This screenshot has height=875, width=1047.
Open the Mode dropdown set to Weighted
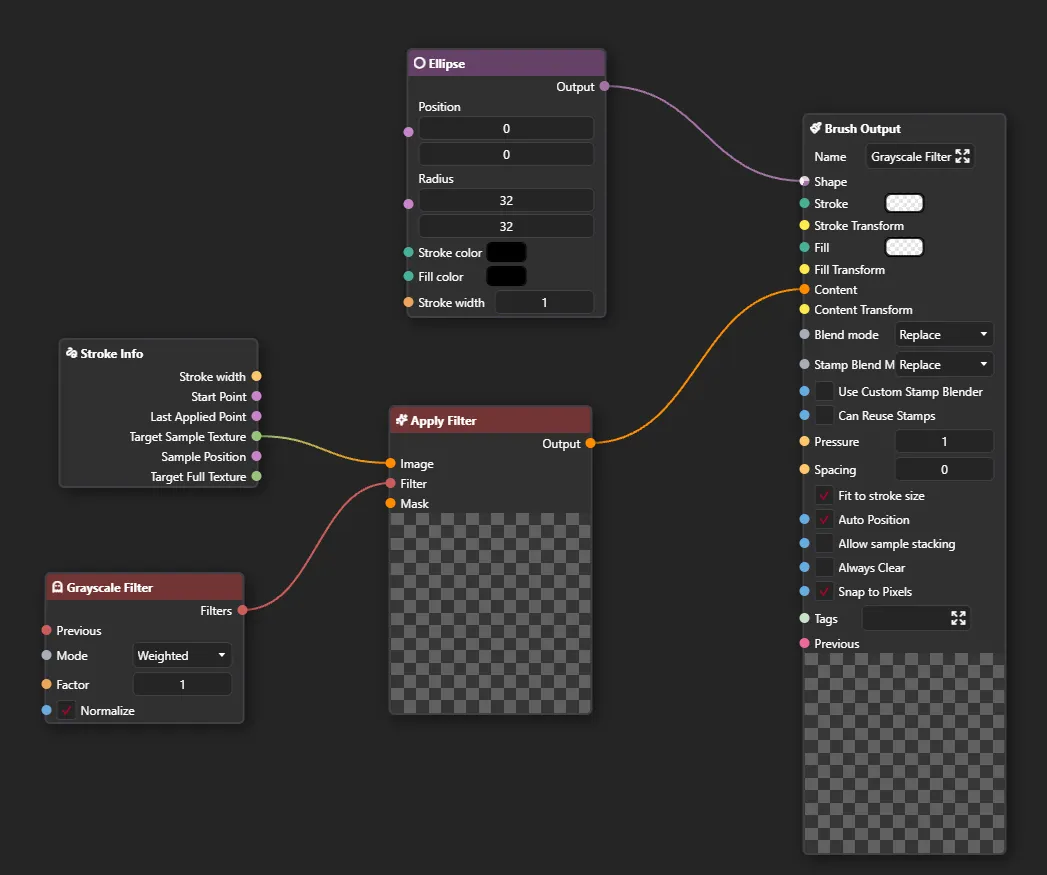[183, 656]
